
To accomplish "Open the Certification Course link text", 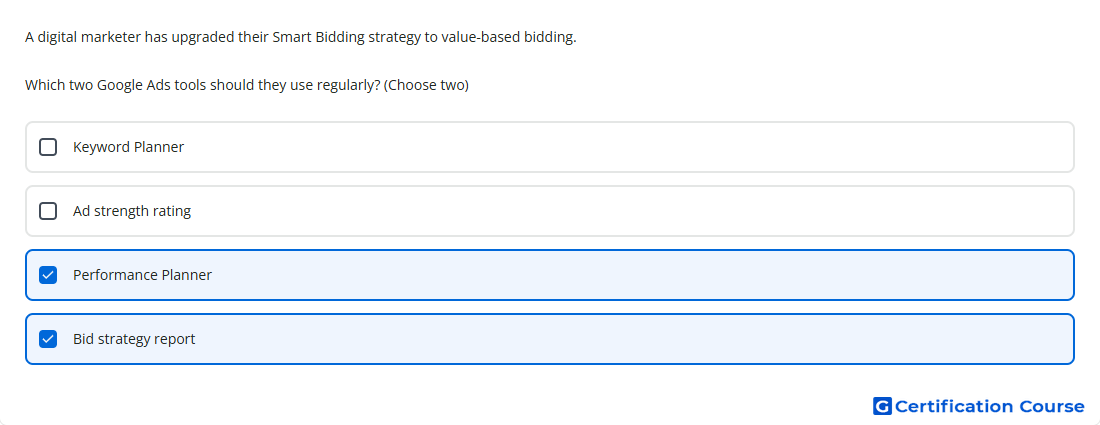I will 990,407.
